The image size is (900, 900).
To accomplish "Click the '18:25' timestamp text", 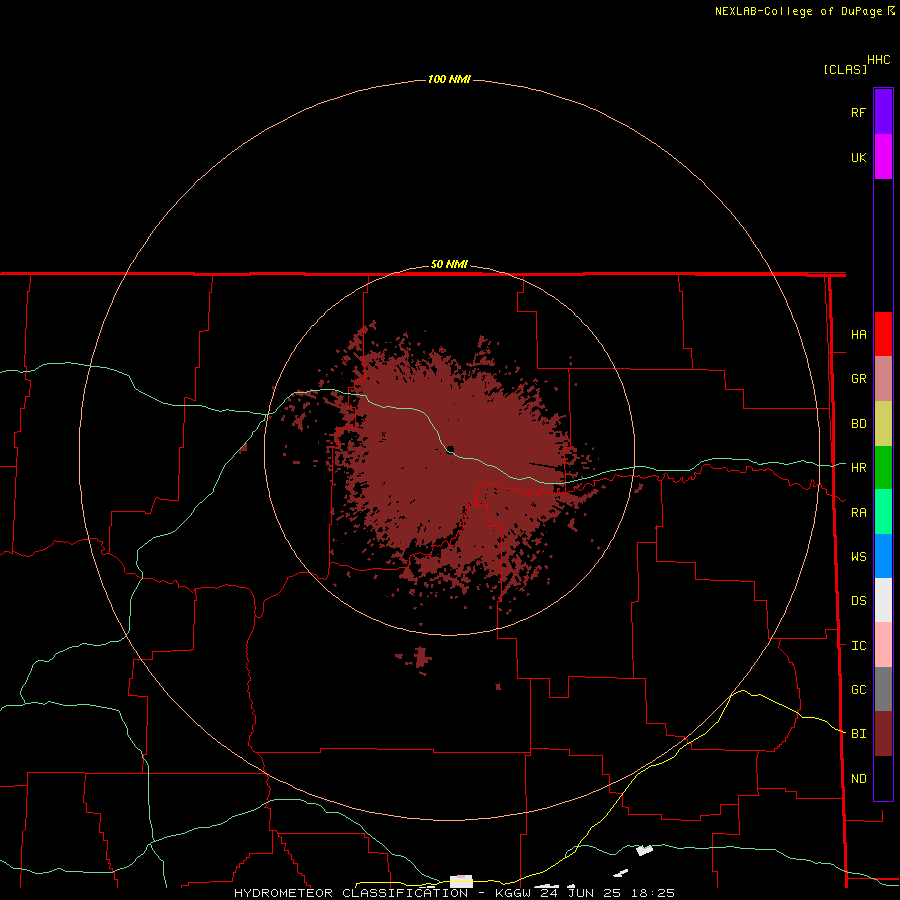I will coord(652,893).
